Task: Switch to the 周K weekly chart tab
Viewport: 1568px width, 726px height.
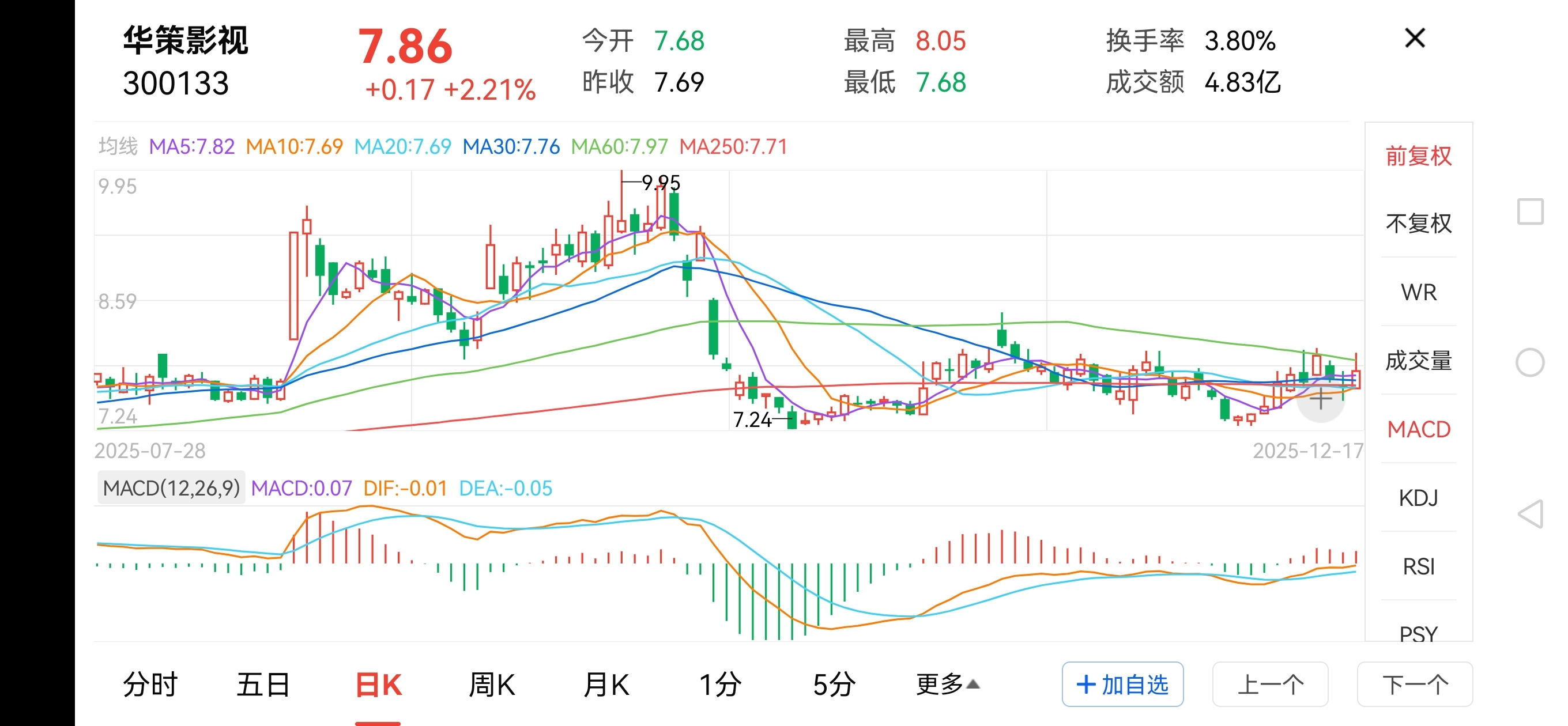Action: (x=492, y=685)
